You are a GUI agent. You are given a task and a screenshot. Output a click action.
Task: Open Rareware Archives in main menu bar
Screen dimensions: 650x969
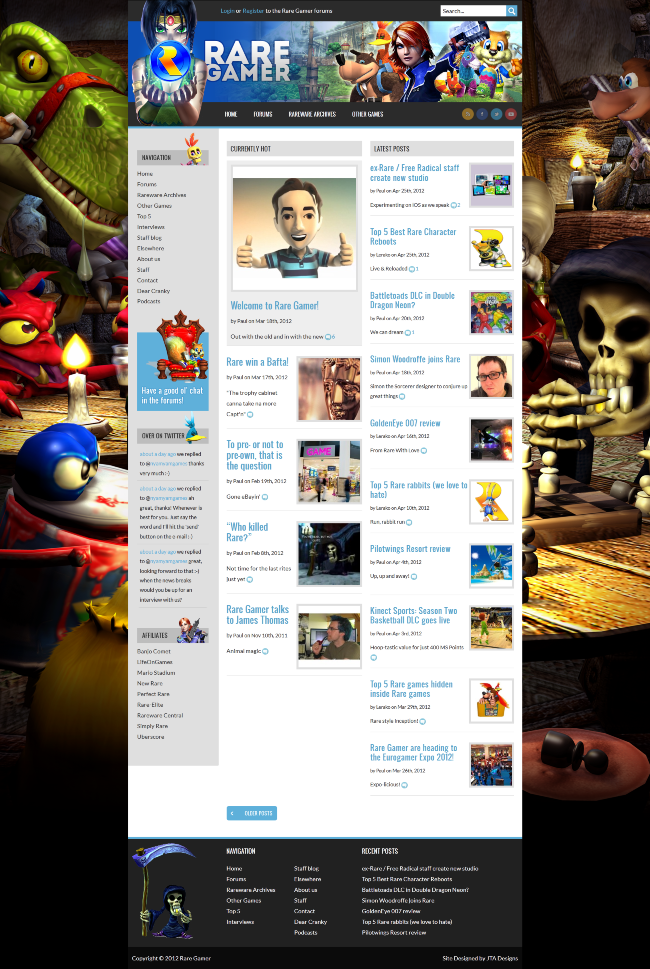pos(312,114)
